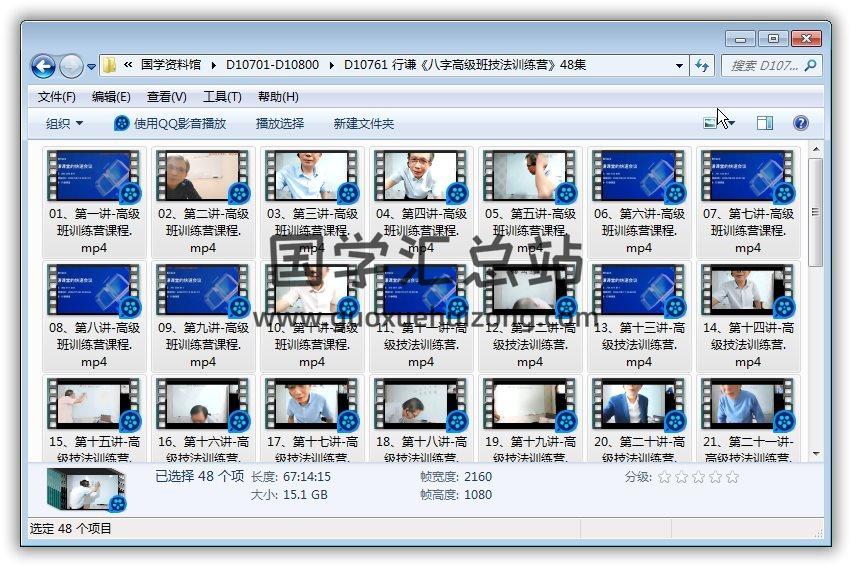Select video thumbnail 05、第五讲

pos(530,176)
